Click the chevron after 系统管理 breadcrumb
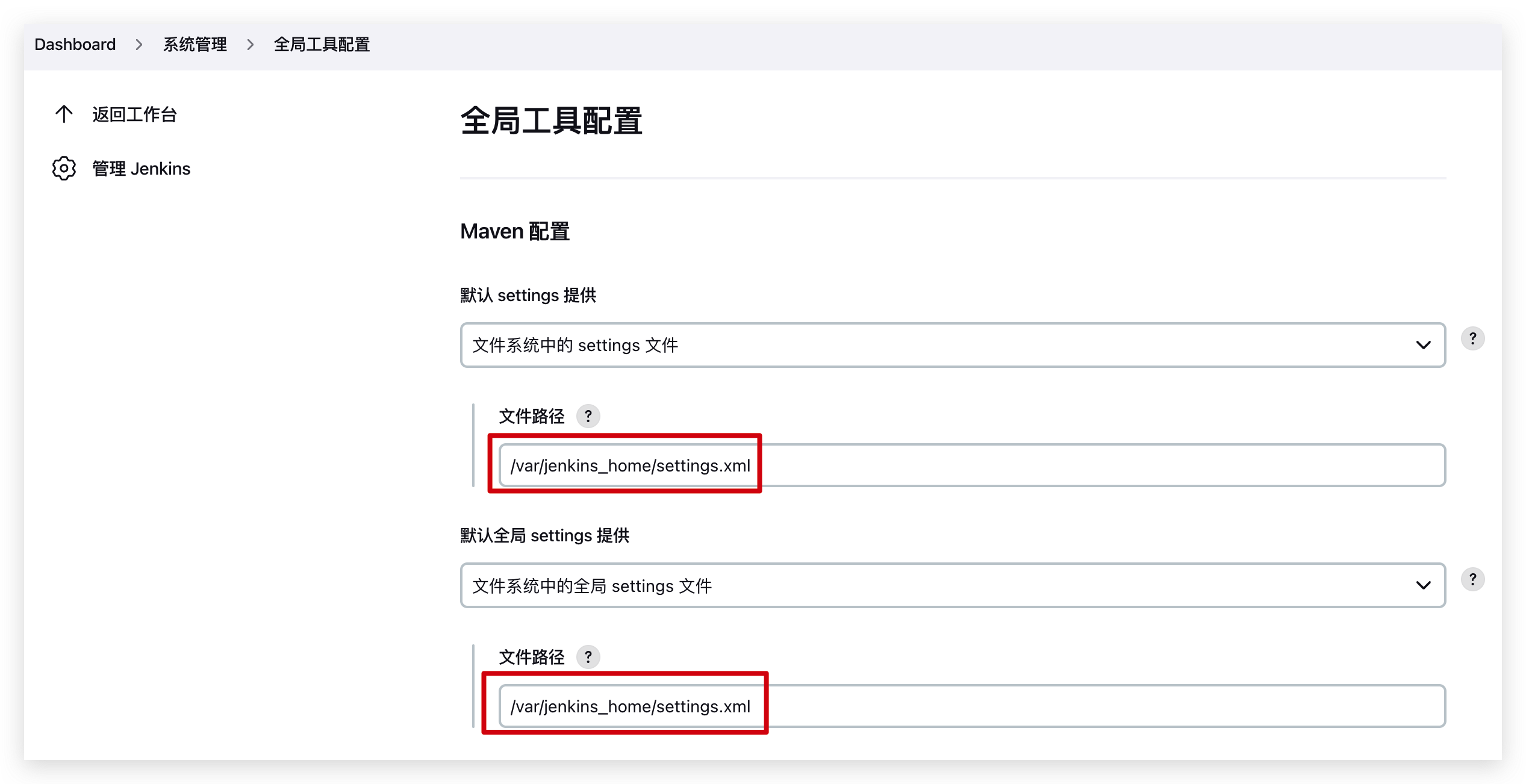Viewport: 1526px width, 784px height. tap(251, 45)
